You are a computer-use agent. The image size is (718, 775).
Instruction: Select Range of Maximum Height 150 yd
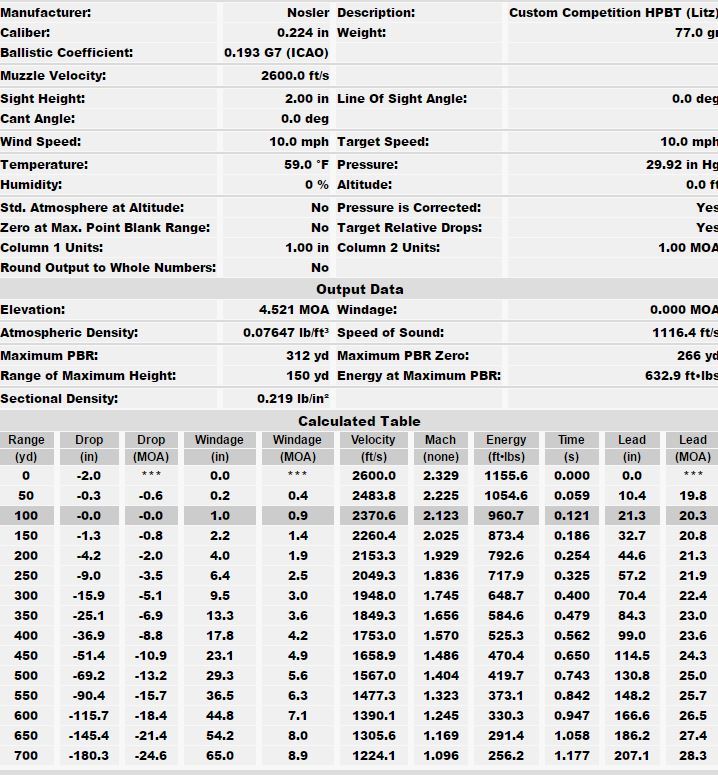[307, 376]
